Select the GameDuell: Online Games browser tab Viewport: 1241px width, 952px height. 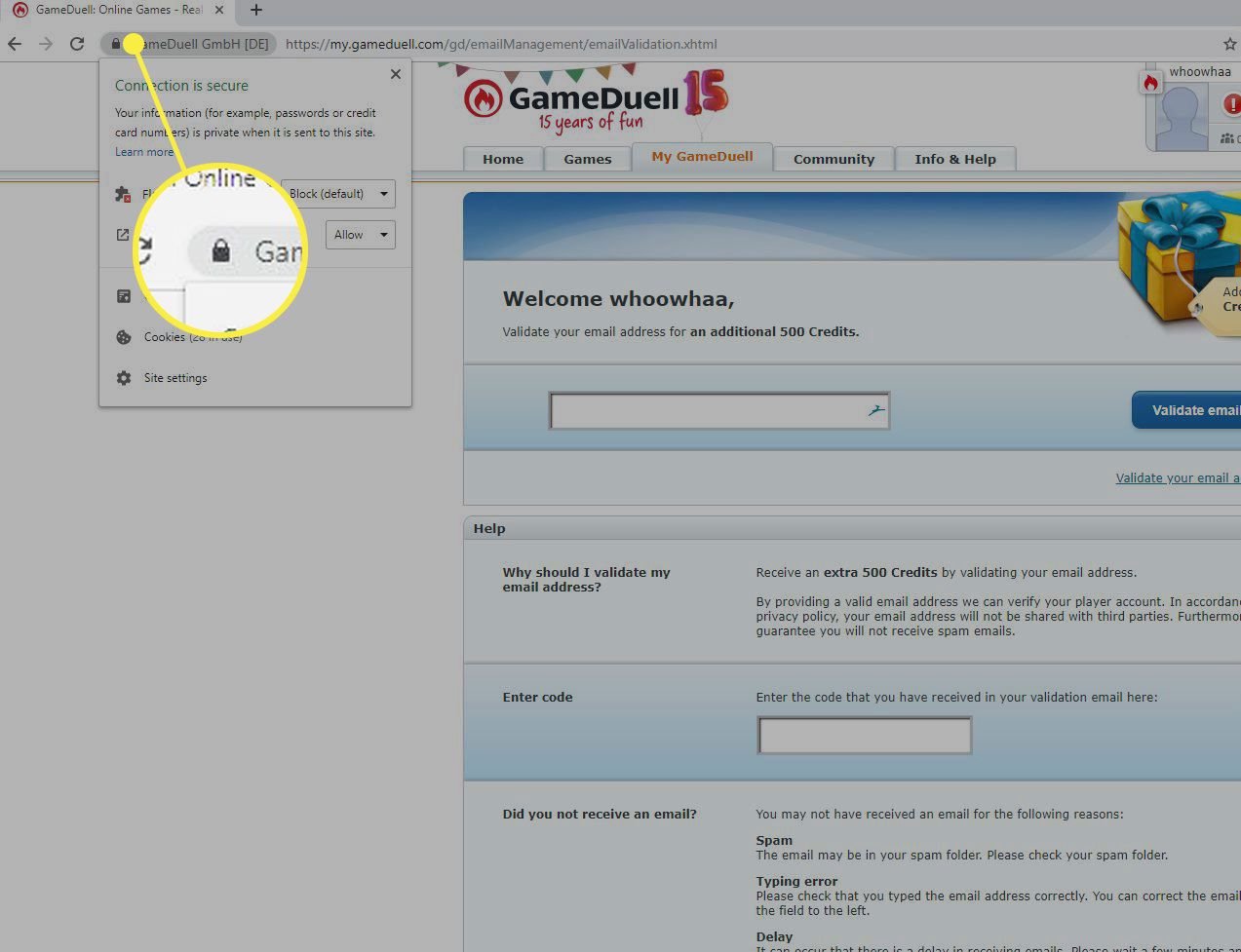click(118, 10)
